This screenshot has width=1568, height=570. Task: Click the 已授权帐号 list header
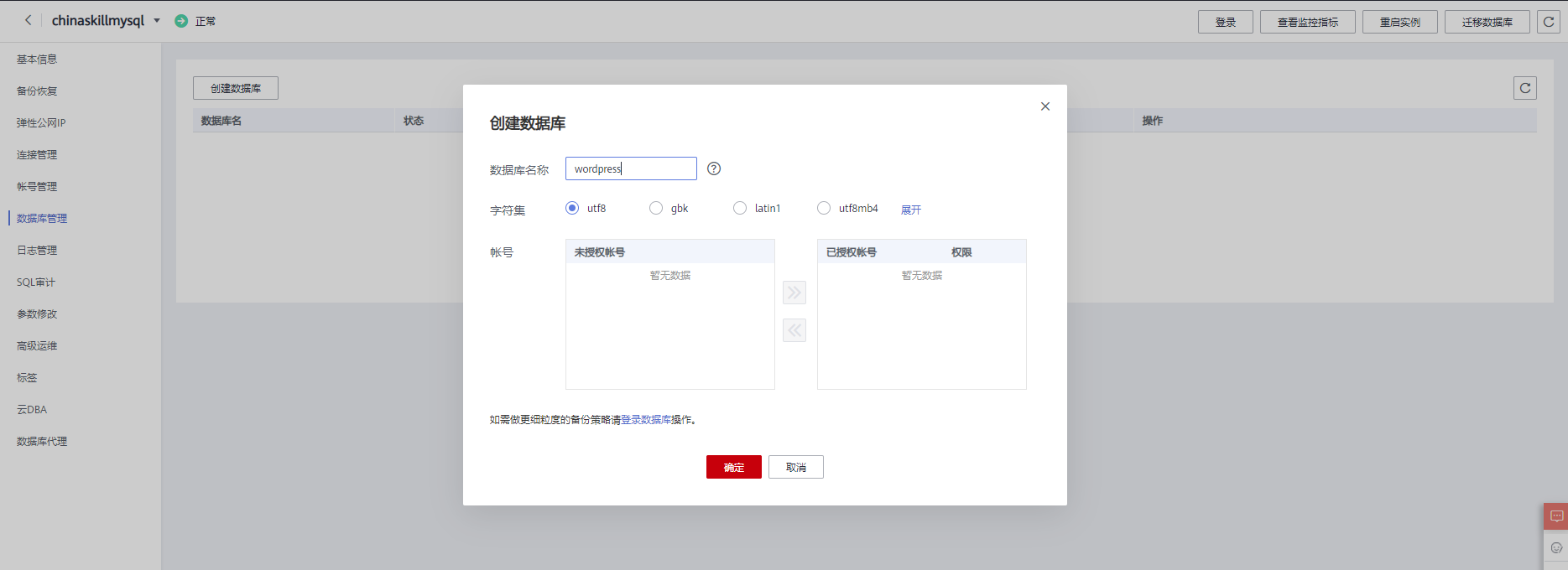[x=852, y=252]
